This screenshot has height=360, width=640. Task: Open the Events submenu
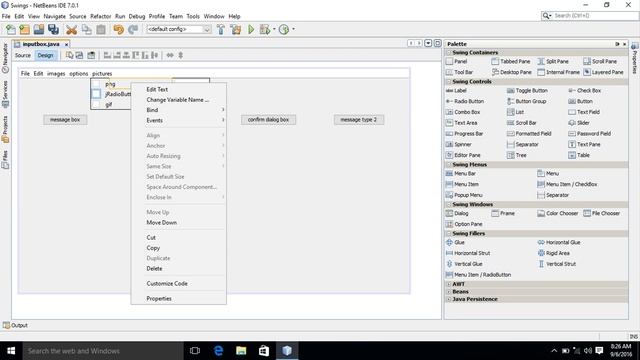click(x=179, y=120)
